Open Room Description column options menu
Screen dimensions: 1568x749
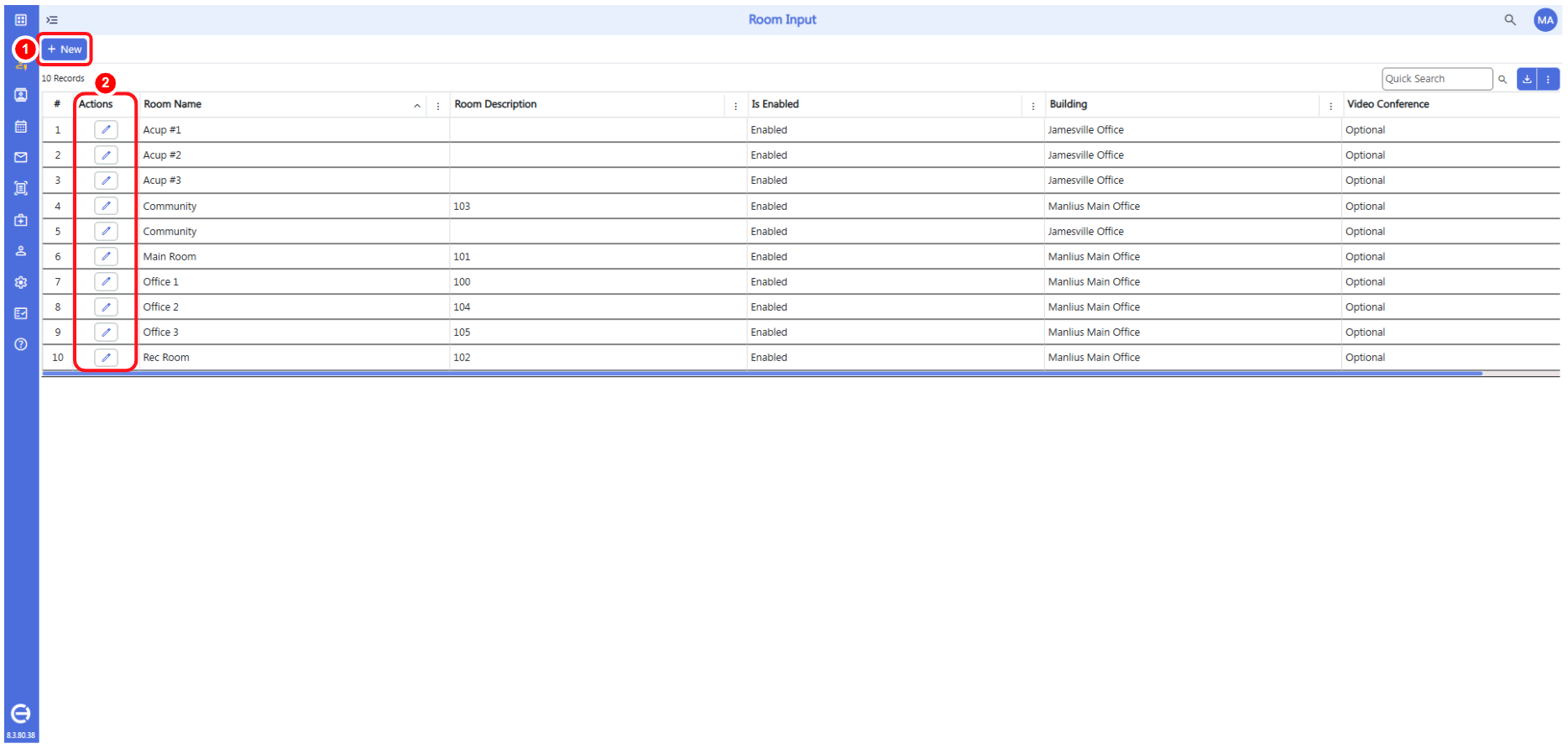coord(735,106)
